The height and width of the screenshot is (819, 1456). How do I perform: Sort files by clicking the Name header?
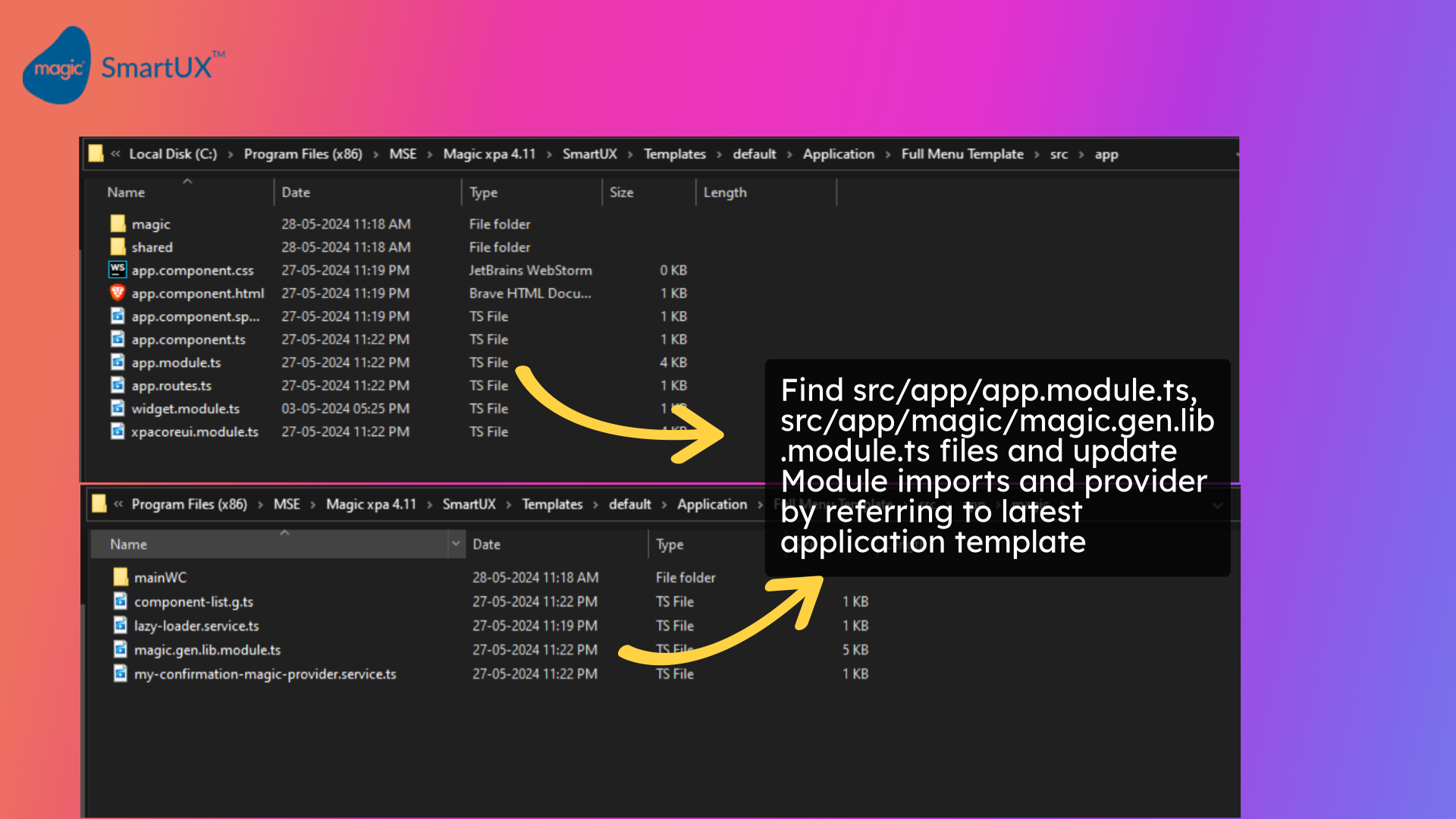tap(126, 193)
